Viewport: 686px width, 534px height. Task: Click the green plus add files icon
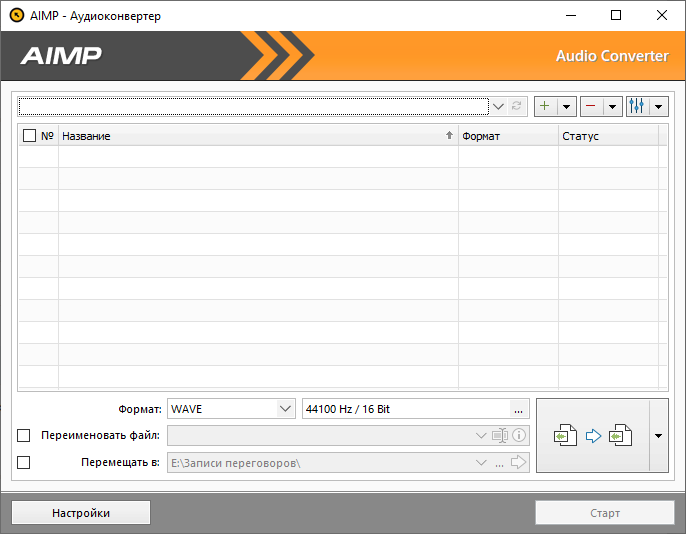545,106
